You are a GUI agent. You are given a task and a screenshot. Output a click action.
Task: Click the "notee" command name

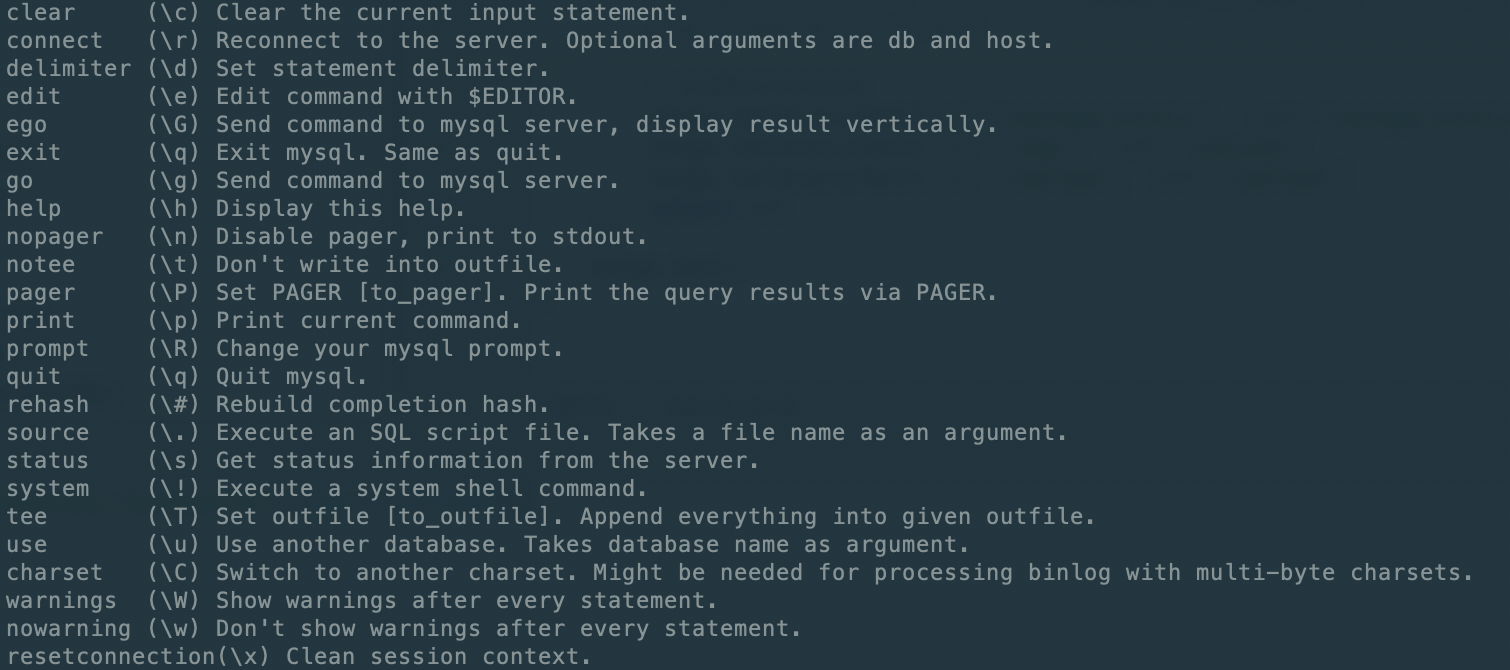tap(40, 265)
